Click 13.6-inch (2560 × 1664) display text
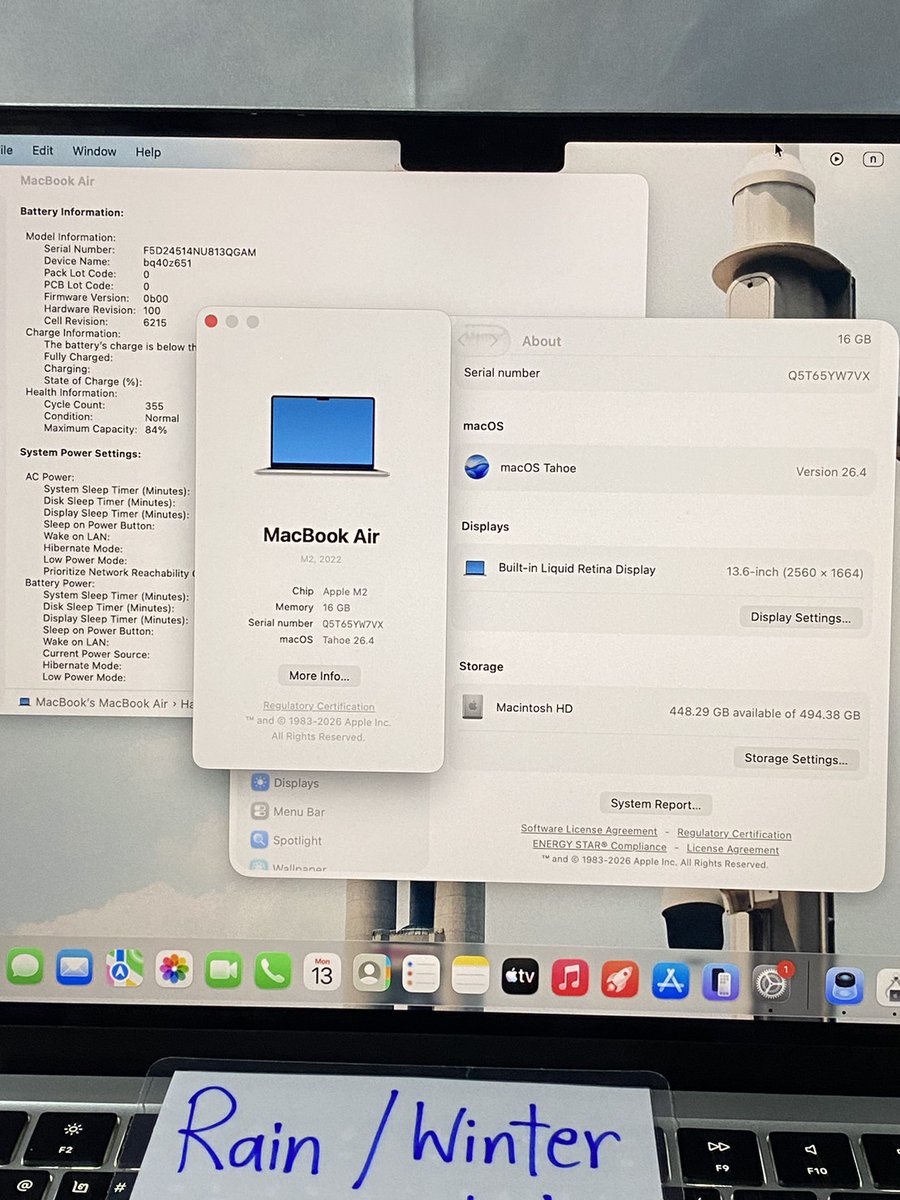Viewport: 900px width, 1200px height. 794,573
